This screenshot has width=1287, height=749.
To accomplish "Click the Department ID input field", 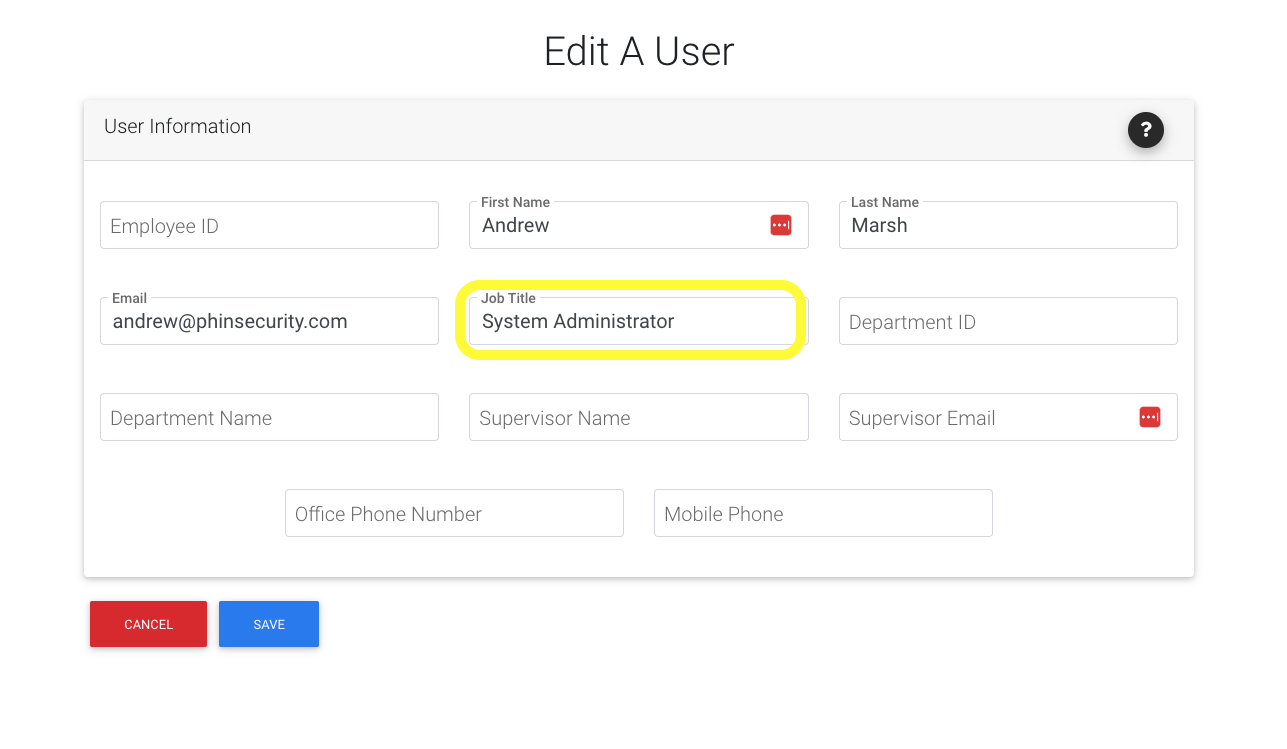I will click(1008, 321).
